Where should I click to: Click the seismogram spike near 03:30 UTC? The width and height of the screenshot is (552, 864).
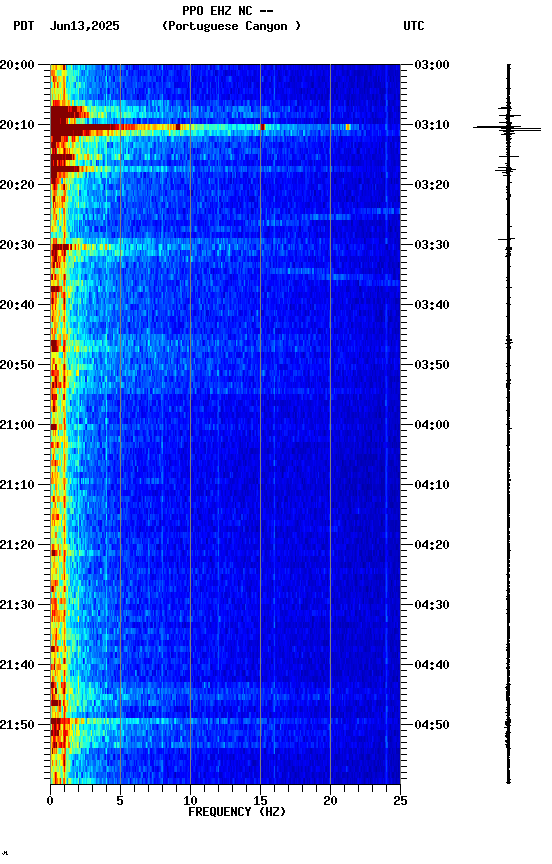[x=506, y=239]
